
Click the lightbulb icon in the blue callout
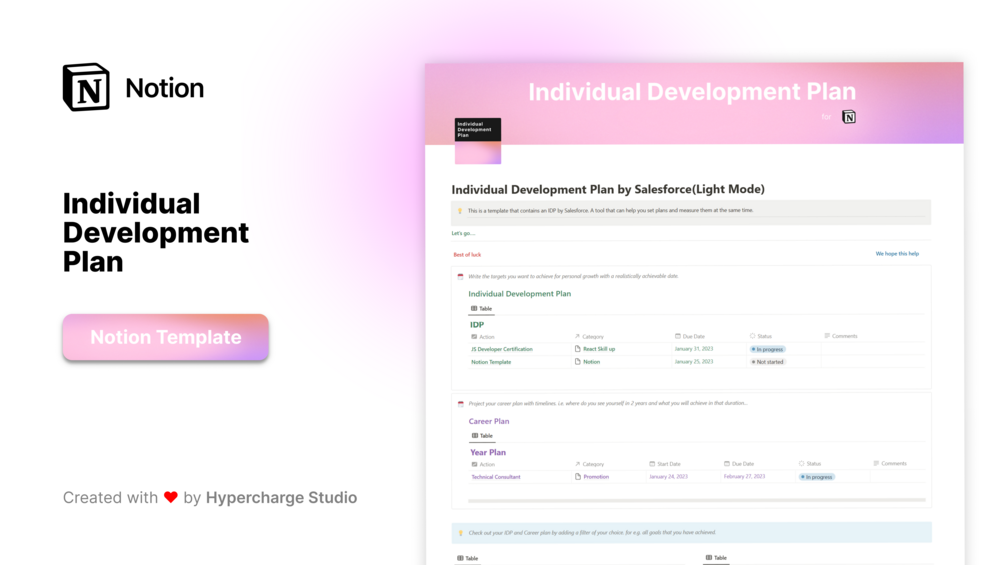tap(460, 533)
